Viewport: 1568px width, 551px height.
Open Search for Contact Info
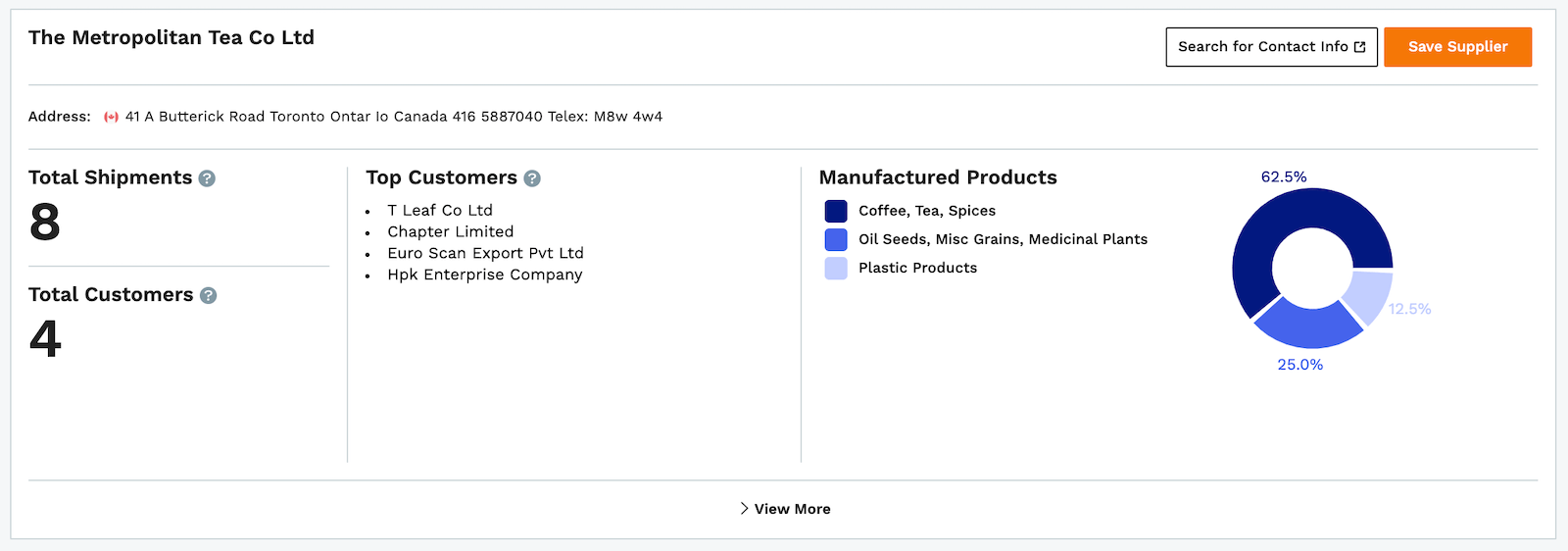pos(1271,47)
